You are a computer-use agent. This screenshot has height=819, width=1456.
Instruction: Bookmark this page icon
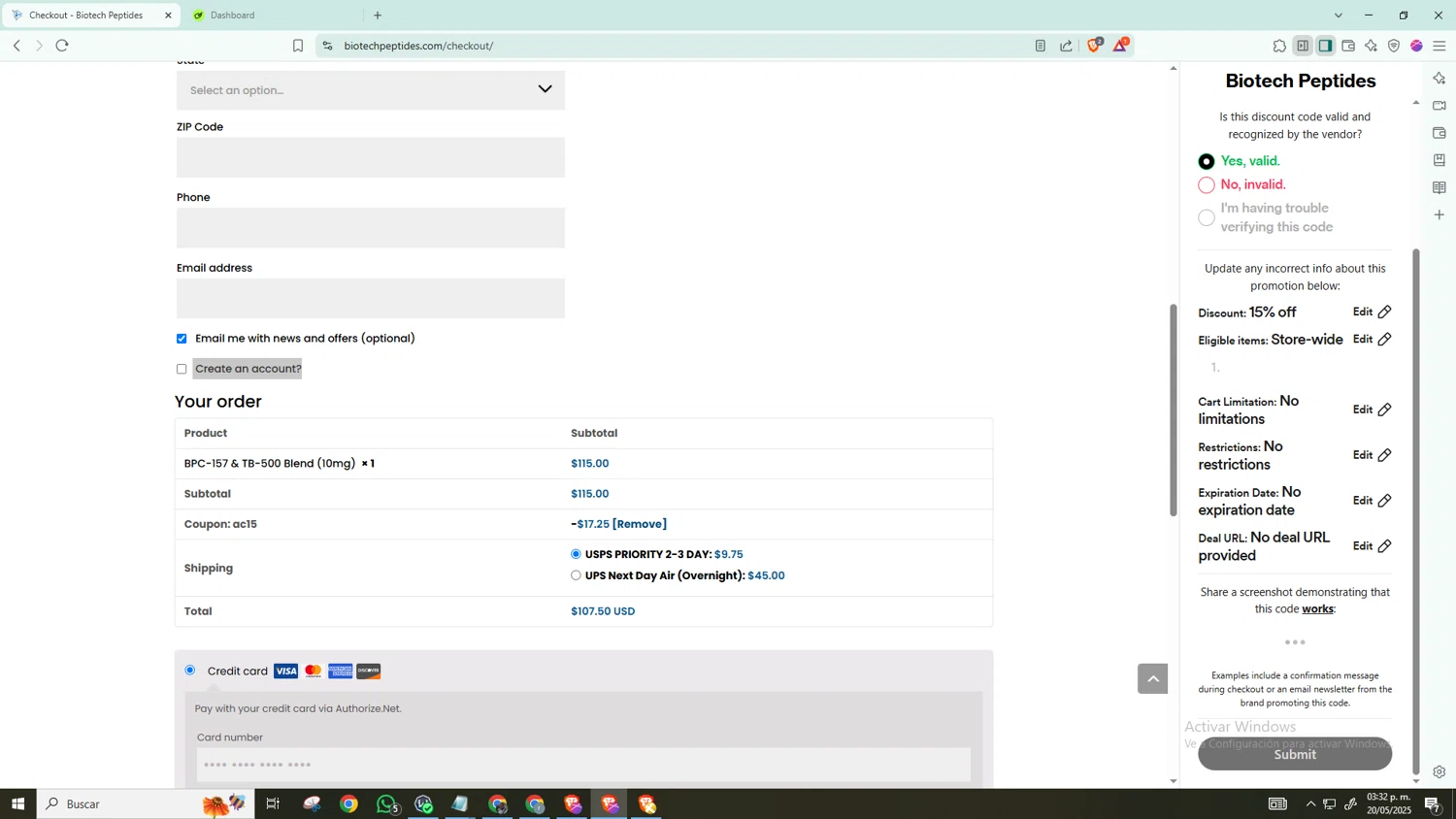point(298,46)
